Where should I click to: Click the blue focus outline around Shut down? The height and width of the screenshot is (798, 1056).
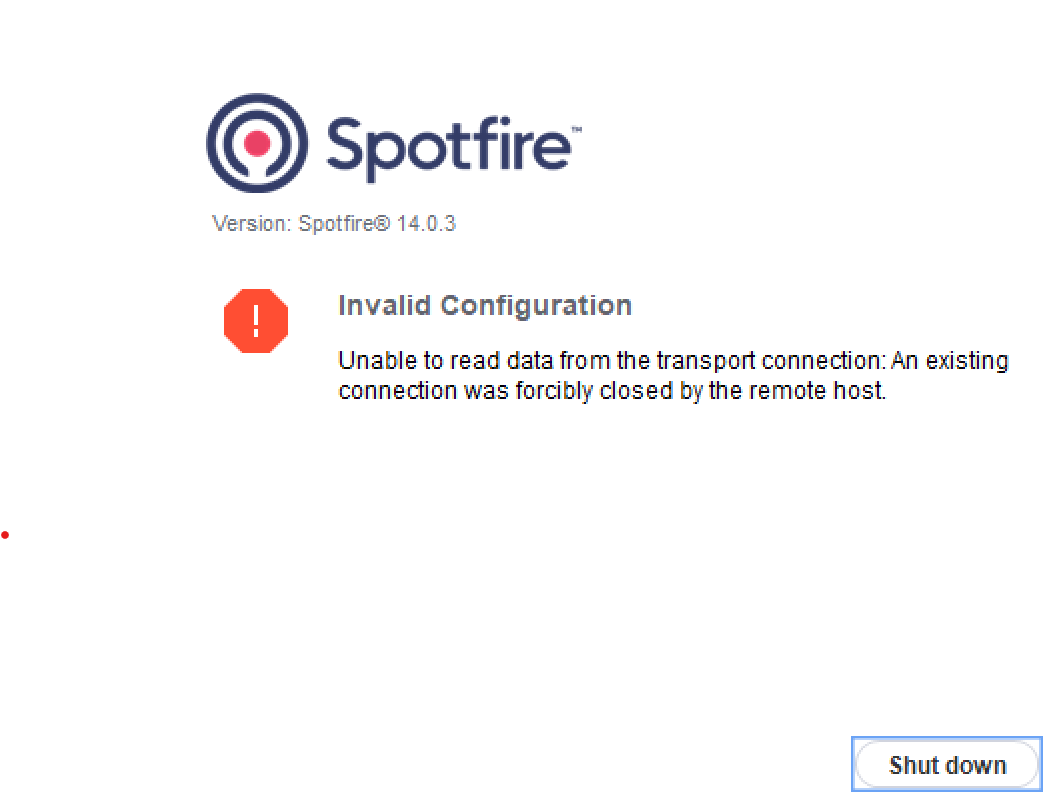(x=946, y=739)
